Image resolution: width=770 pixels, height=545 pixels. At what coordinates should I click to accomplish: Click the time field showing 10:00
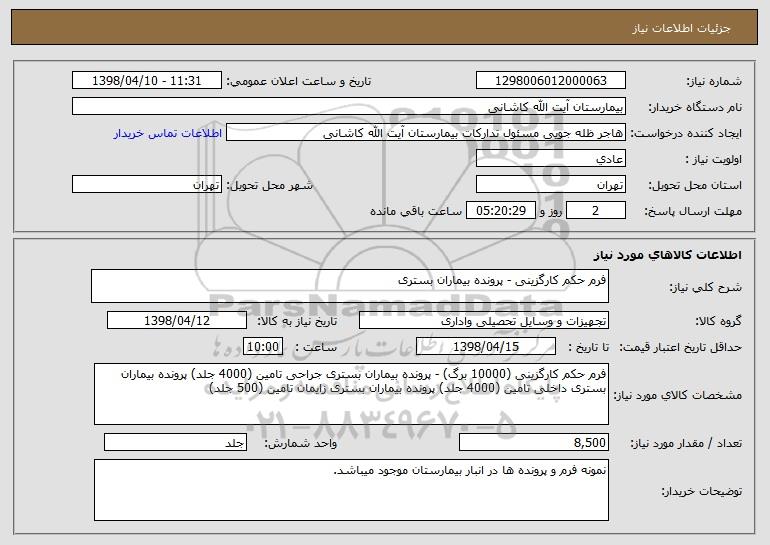tap(263, 347)
